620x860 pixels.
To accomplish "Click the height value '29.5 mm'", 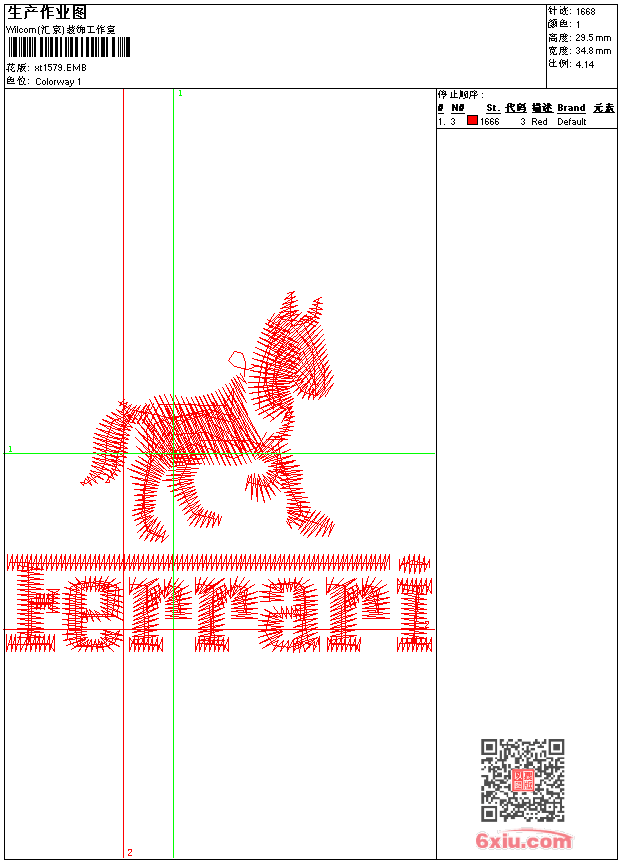I will pos(593,38).
